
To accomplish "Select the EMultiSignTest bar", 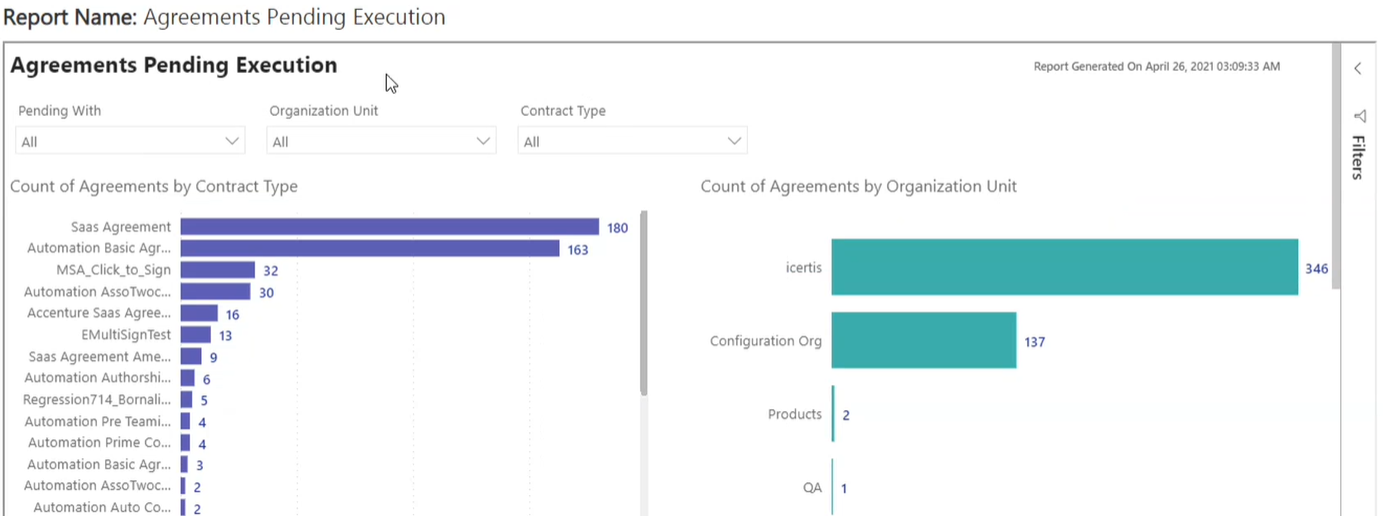I will coord(195,335).
